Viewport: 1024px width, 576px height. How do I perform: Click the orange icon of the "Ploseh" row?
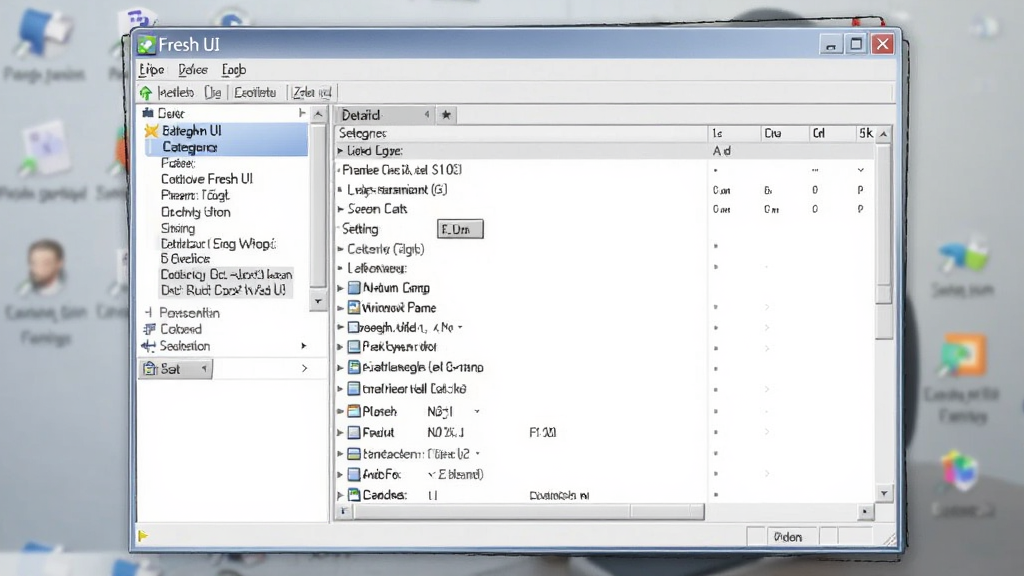coord(354,411)
